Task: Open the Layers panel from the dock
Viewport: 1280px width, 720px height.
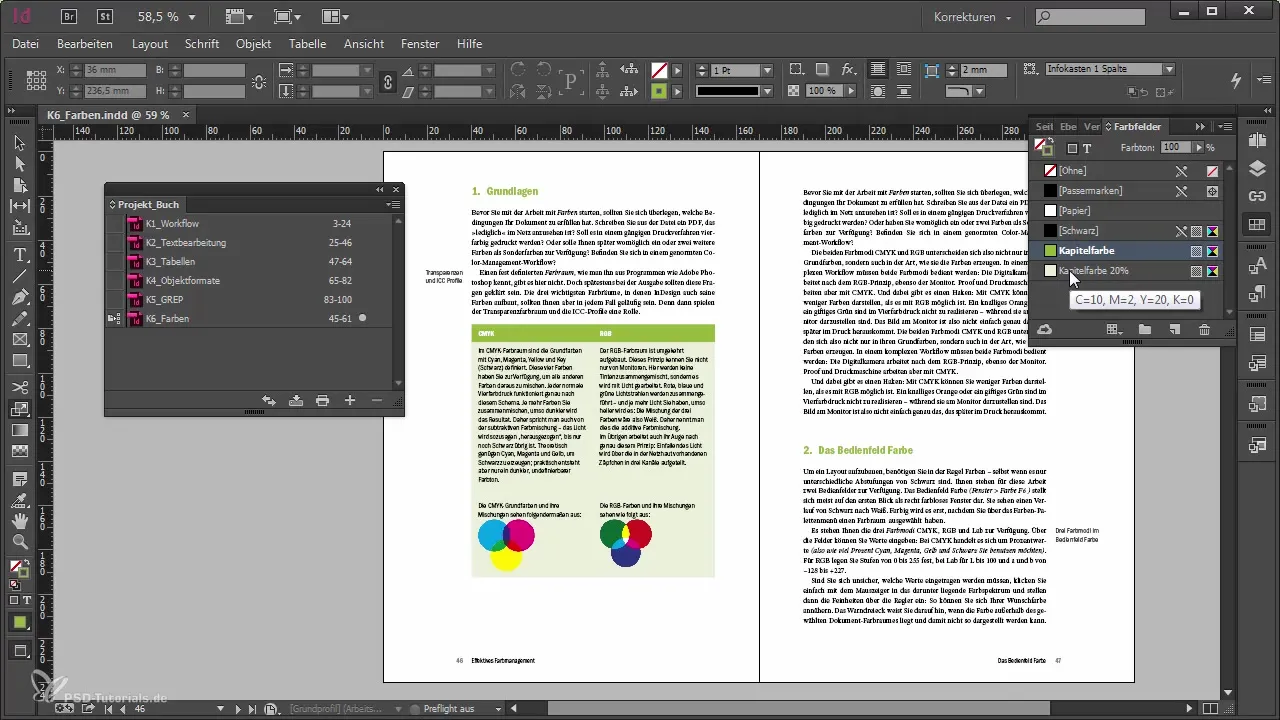Action: coord(1257,169)
